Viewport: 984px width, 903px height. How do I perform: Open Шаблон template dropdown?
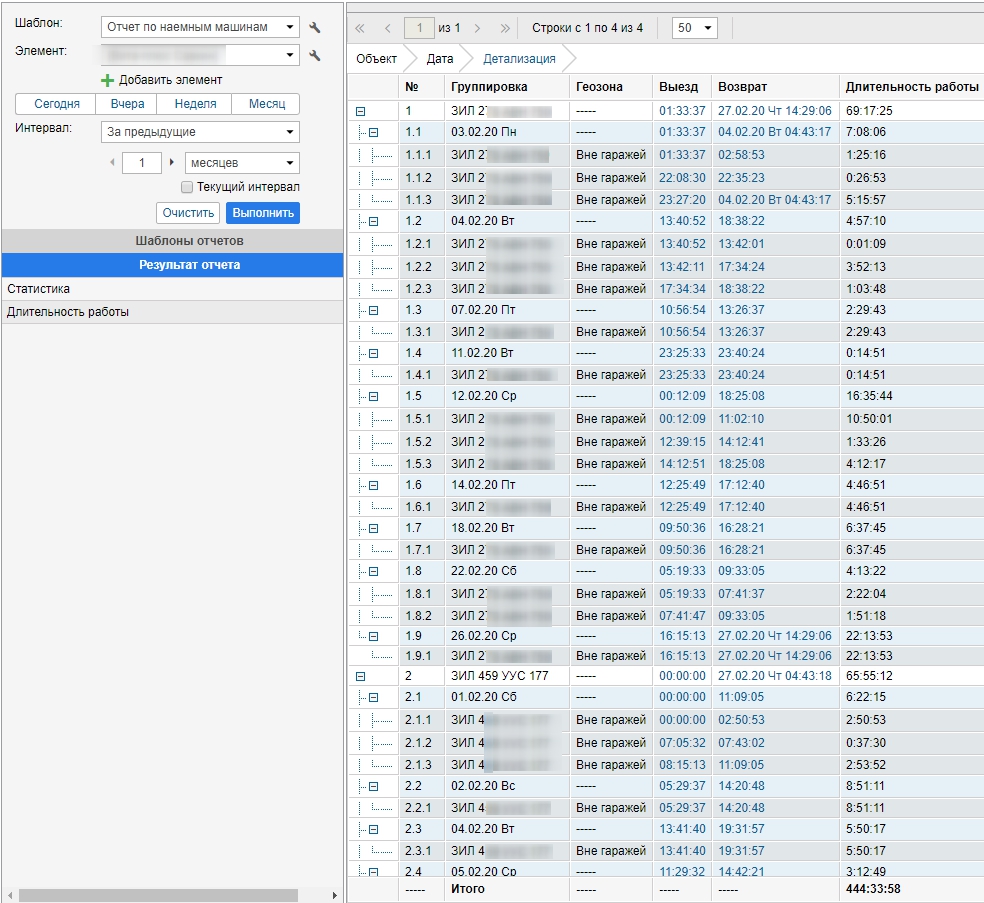coord(200,28)
